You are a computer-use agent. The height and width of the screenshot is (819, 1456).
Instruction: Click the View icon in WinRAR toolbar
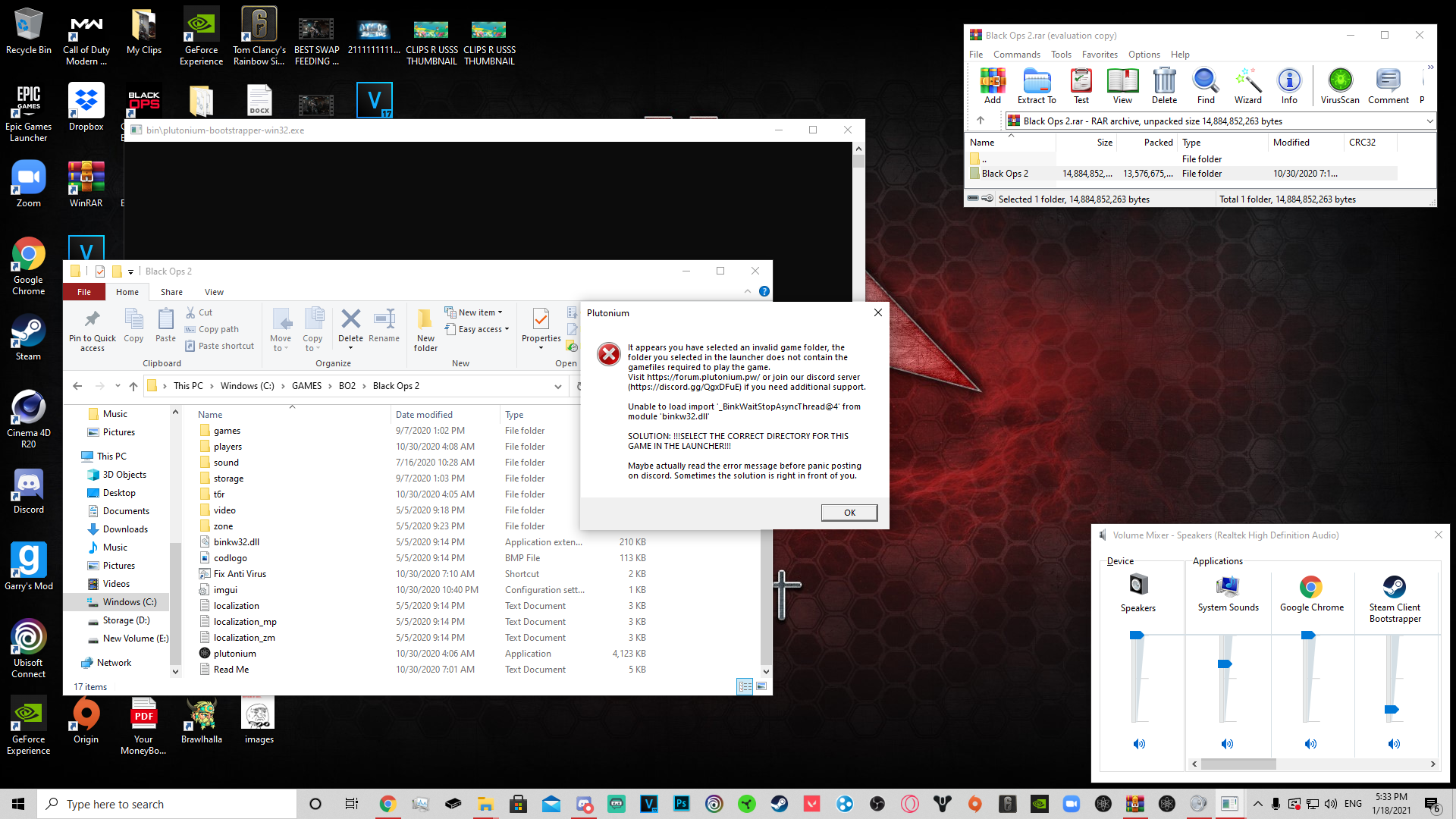point(1122,86)
